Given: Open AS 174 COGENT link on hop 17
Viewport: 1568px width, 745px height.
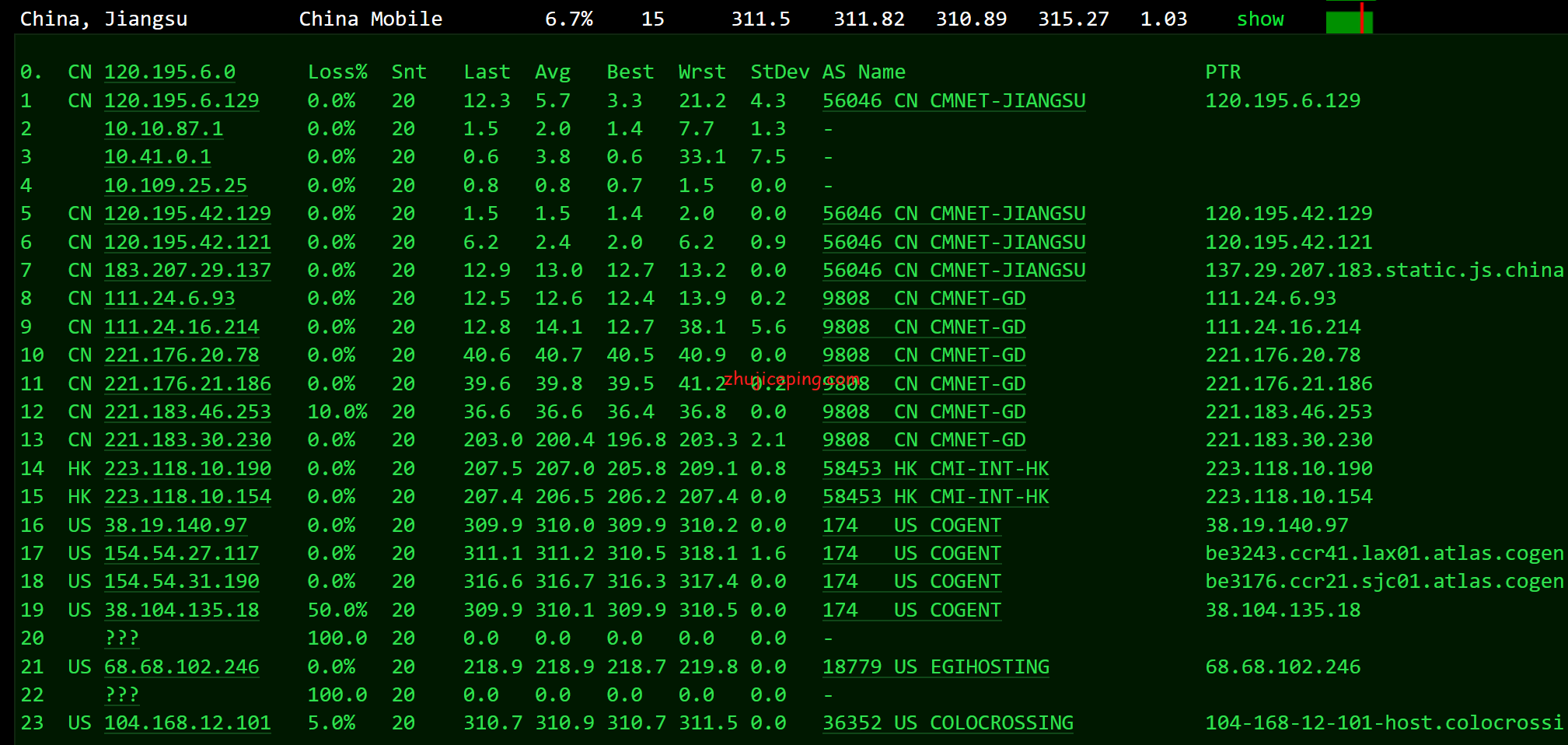Looking at the screenshot, I should [912, 554].
